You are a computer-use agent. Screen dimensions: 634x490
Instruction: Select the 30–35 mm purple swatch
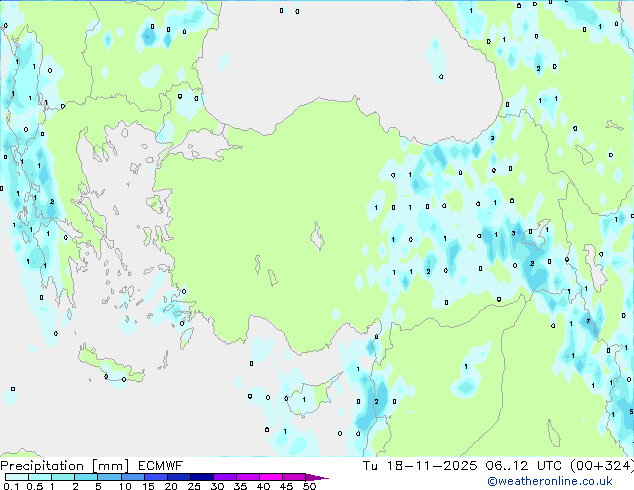click(224, 477)
